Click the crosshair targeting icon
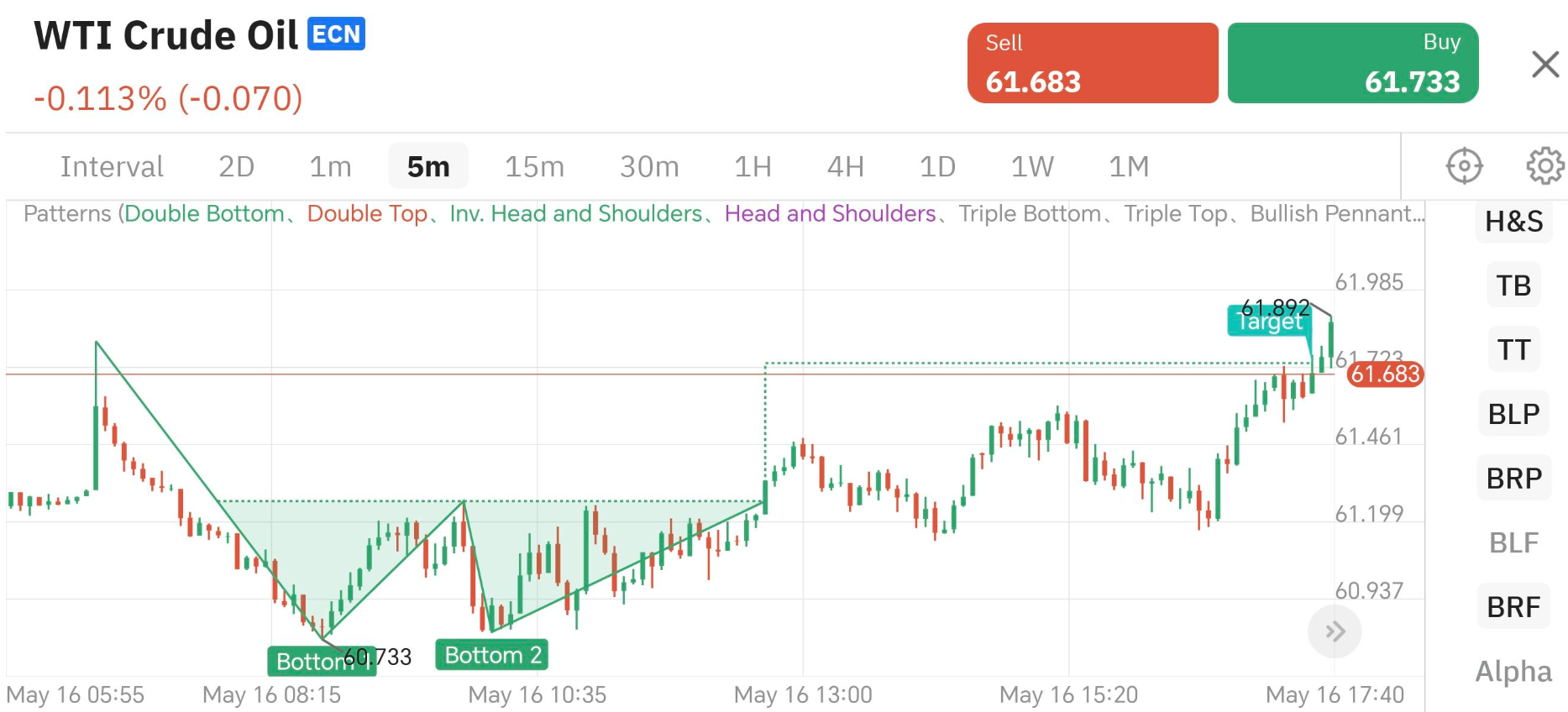1568x712 pixels. click(1464, 165)
